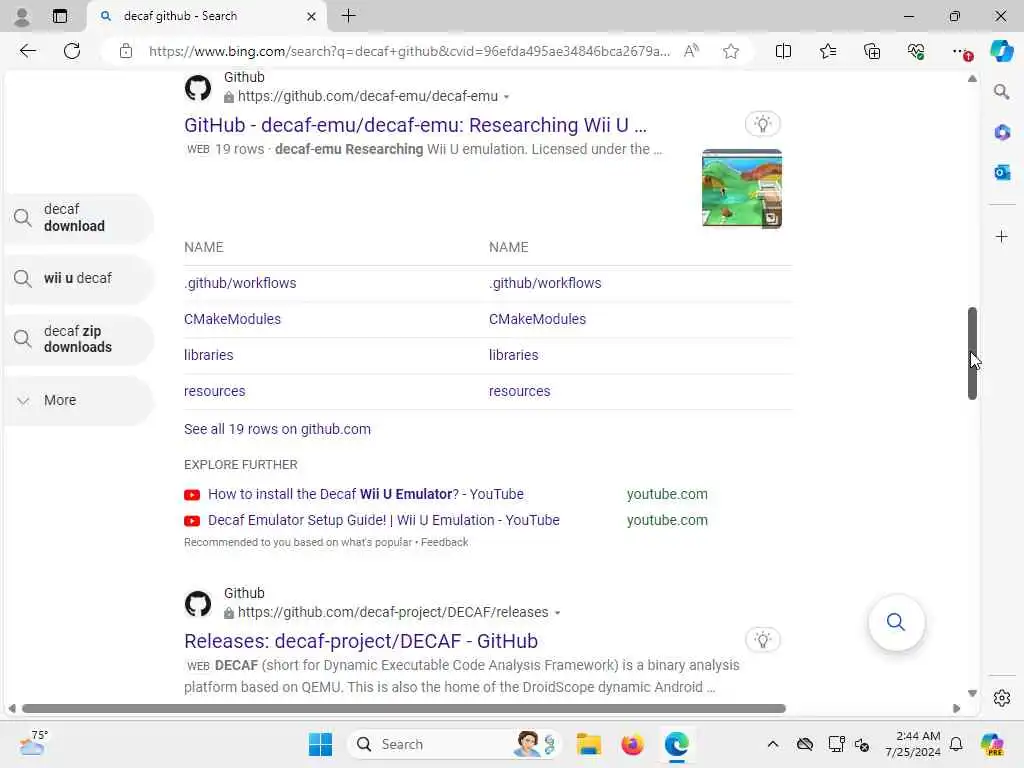Open left column .github/workflows link
Image resolution: width=1024 pixels, height=768 pixels.
coord(240,283)
